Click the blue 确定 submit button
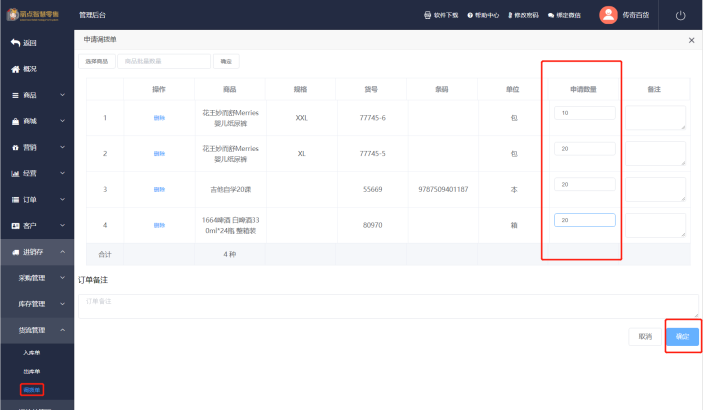Image resolution: width=703 pixels, height=410 pixels. click(682, 336)
